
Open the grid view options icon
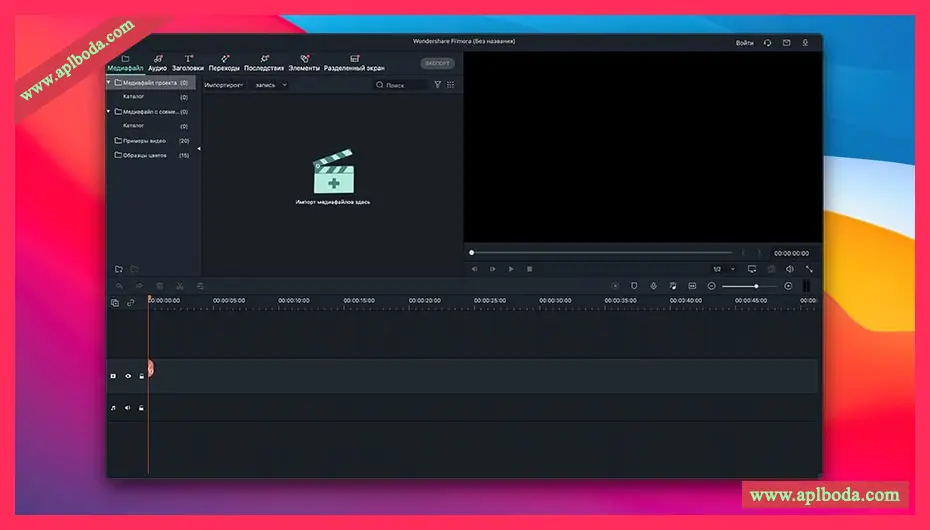(x=450, y=85)
